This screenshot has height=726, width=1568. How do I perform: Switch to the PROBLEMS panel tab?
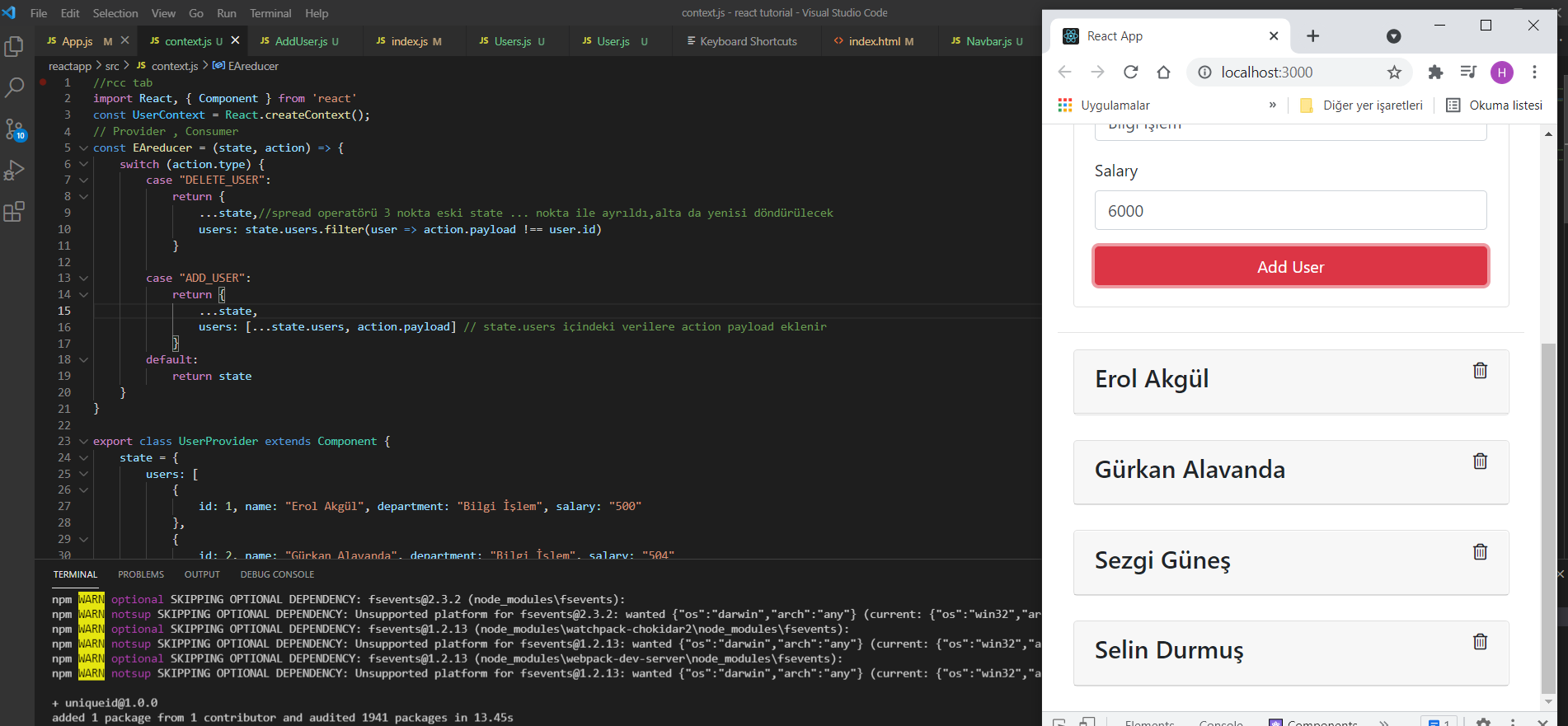pos(141,574)
